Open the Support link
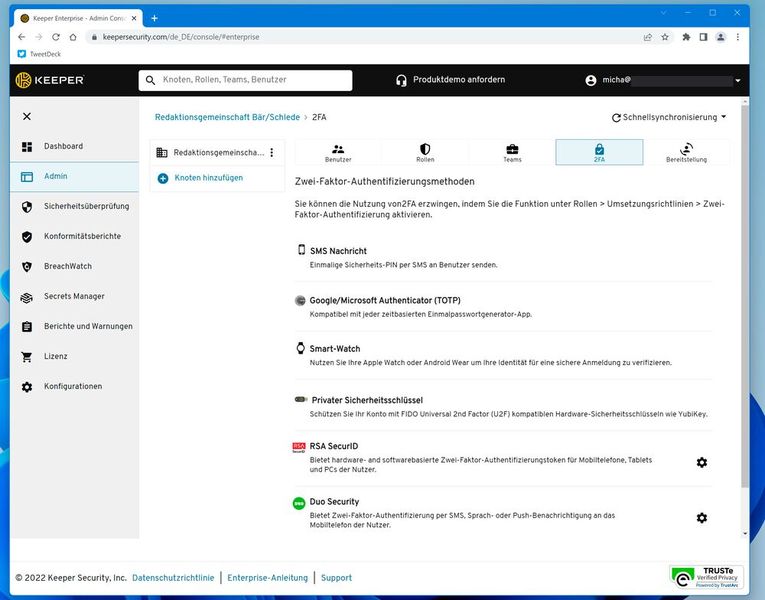The image size is (765, 600). (x=336, y=578)
